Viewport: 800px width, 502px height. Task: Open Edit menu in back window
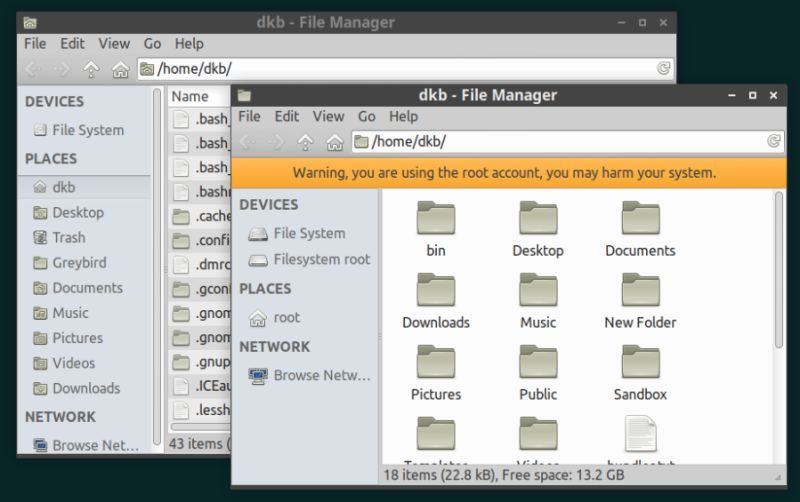pos(72,43)
